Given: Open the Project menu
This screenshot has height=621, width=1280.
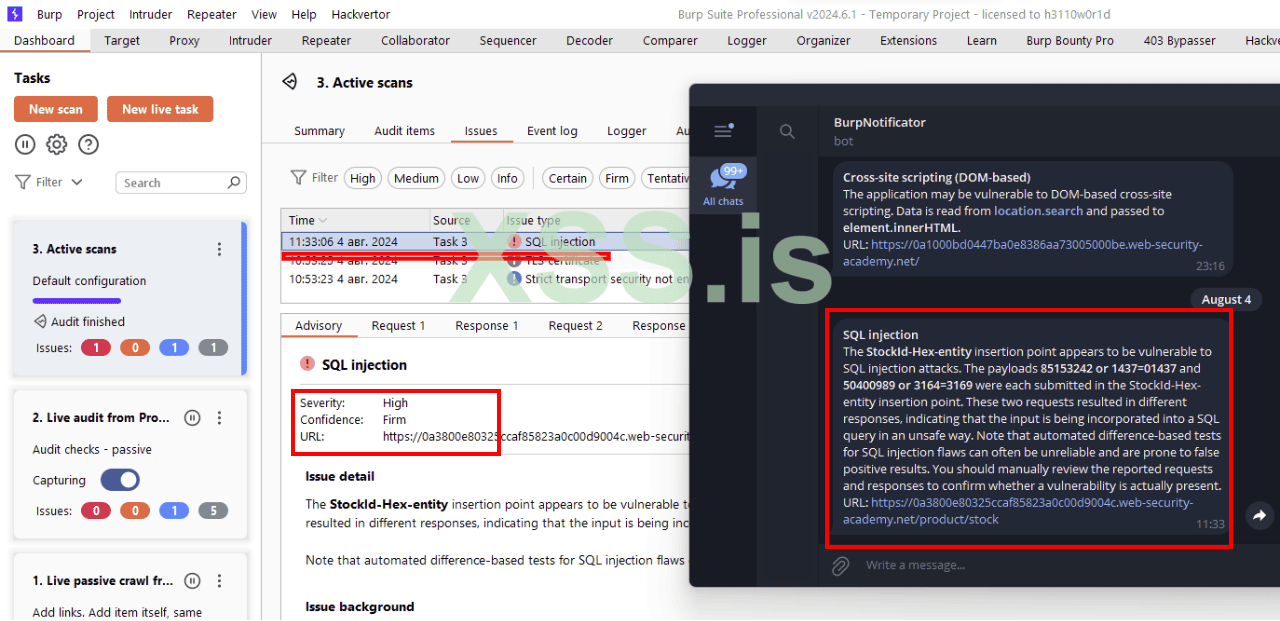Looking at the screenshot, I should click(x=96, y=14).
